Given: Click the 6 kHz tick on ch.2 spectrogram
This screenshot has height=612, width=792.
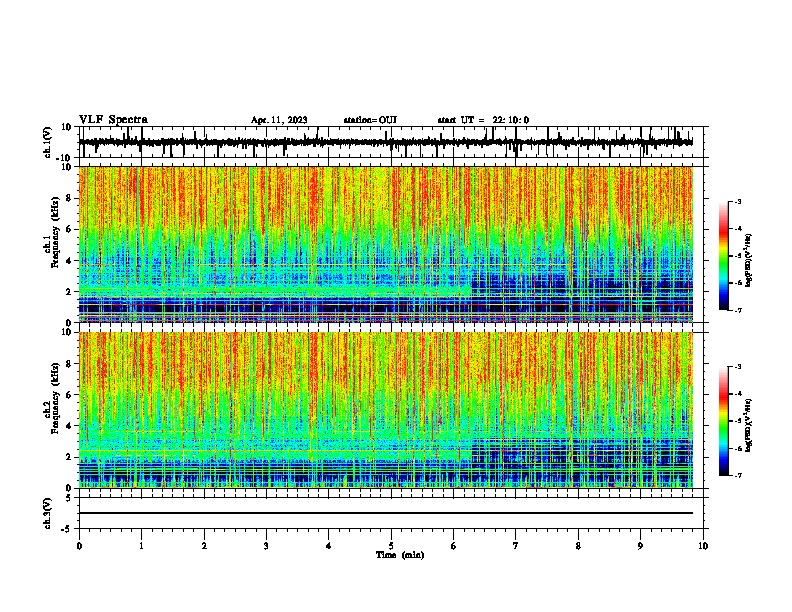Looking at the screenshot, I should pos(69,395).
